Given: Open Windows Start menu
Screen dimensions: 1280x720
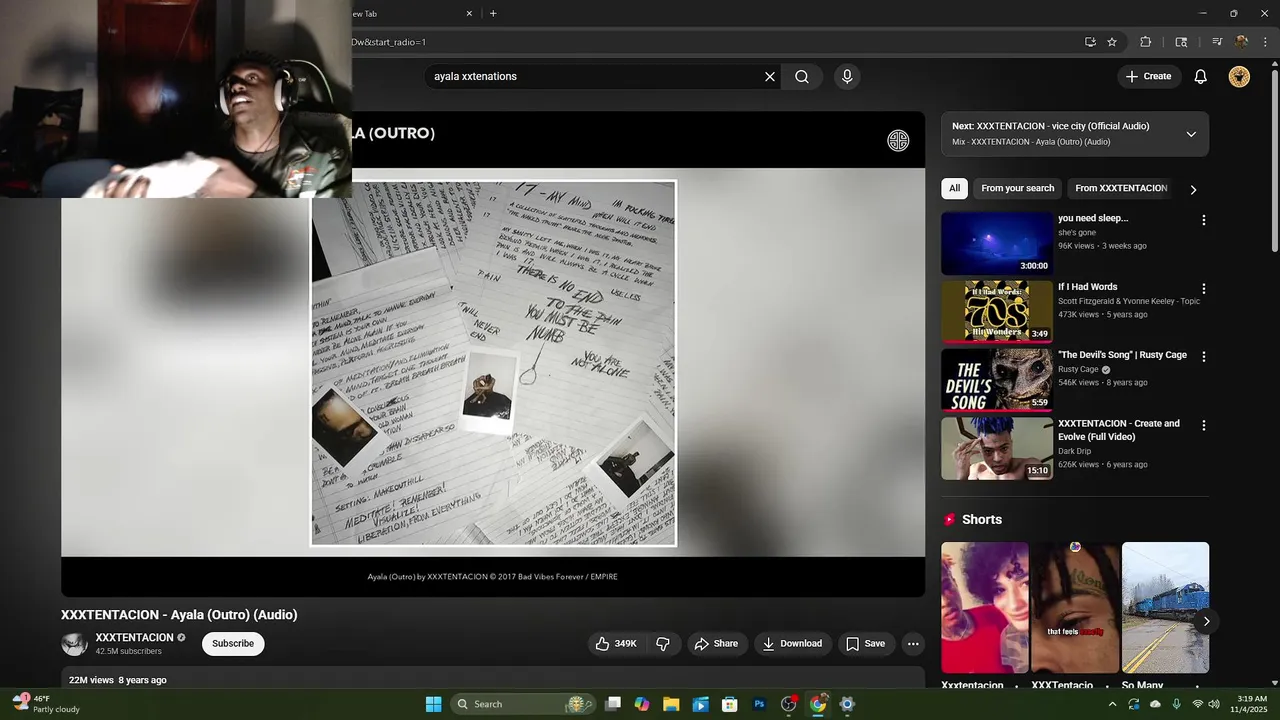Looking at the screenshot, I should 433,704.
